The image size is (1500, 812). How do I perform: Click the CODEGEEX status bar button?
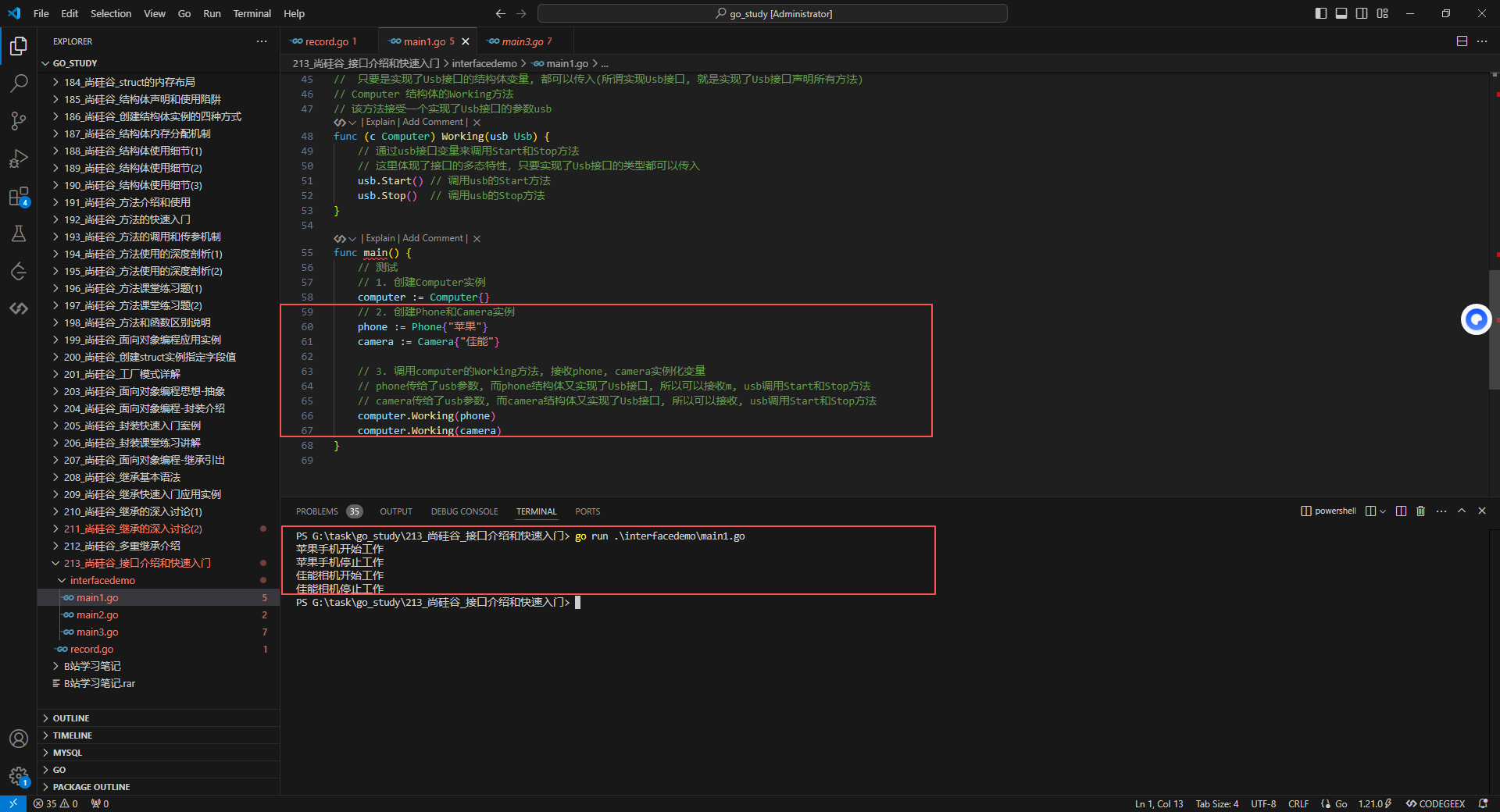click(1435, 803)
